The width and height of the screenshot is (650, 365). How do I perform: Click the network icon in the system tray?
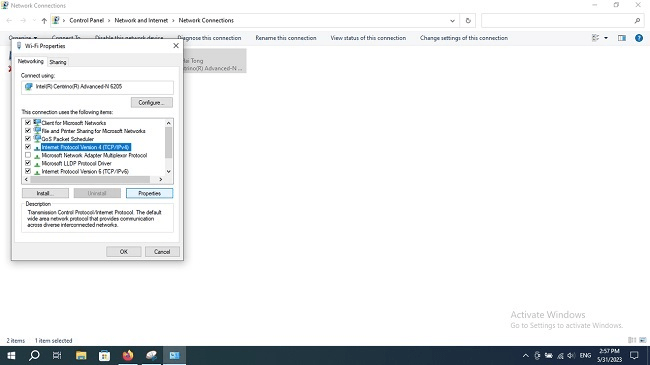[x=560, y=355]
